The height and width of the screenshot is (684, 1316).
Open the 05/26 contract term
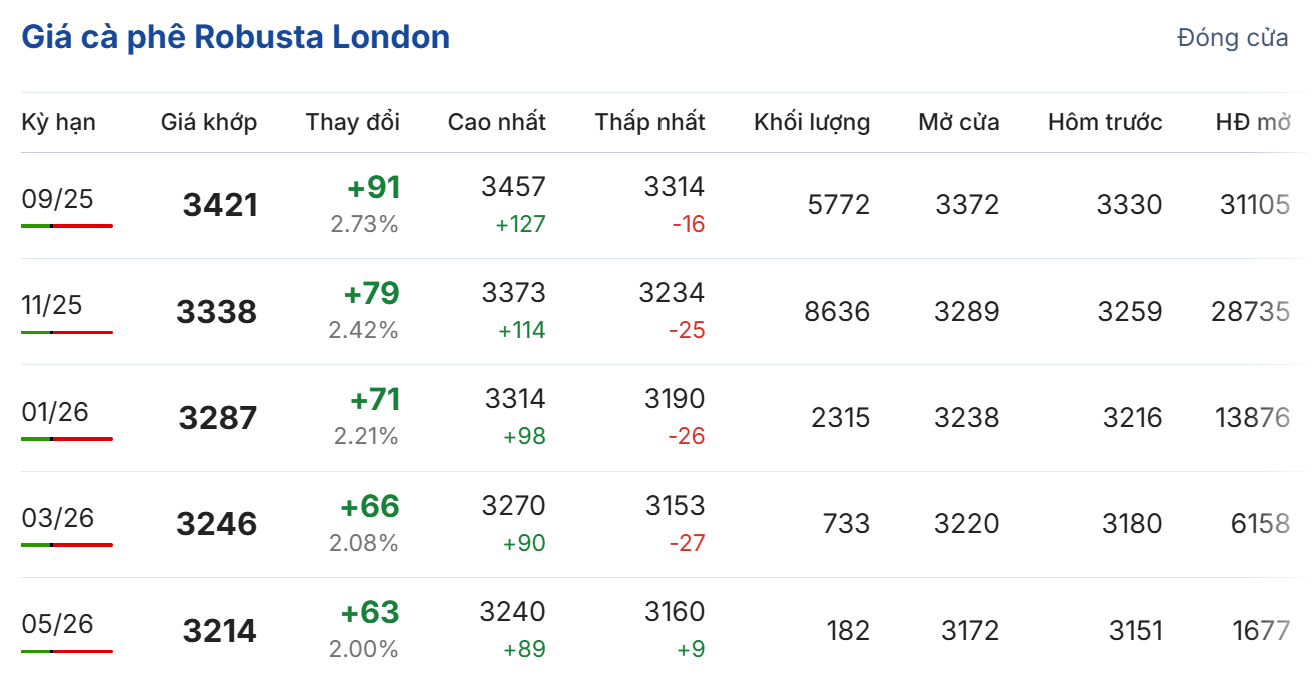coord(57,624)
